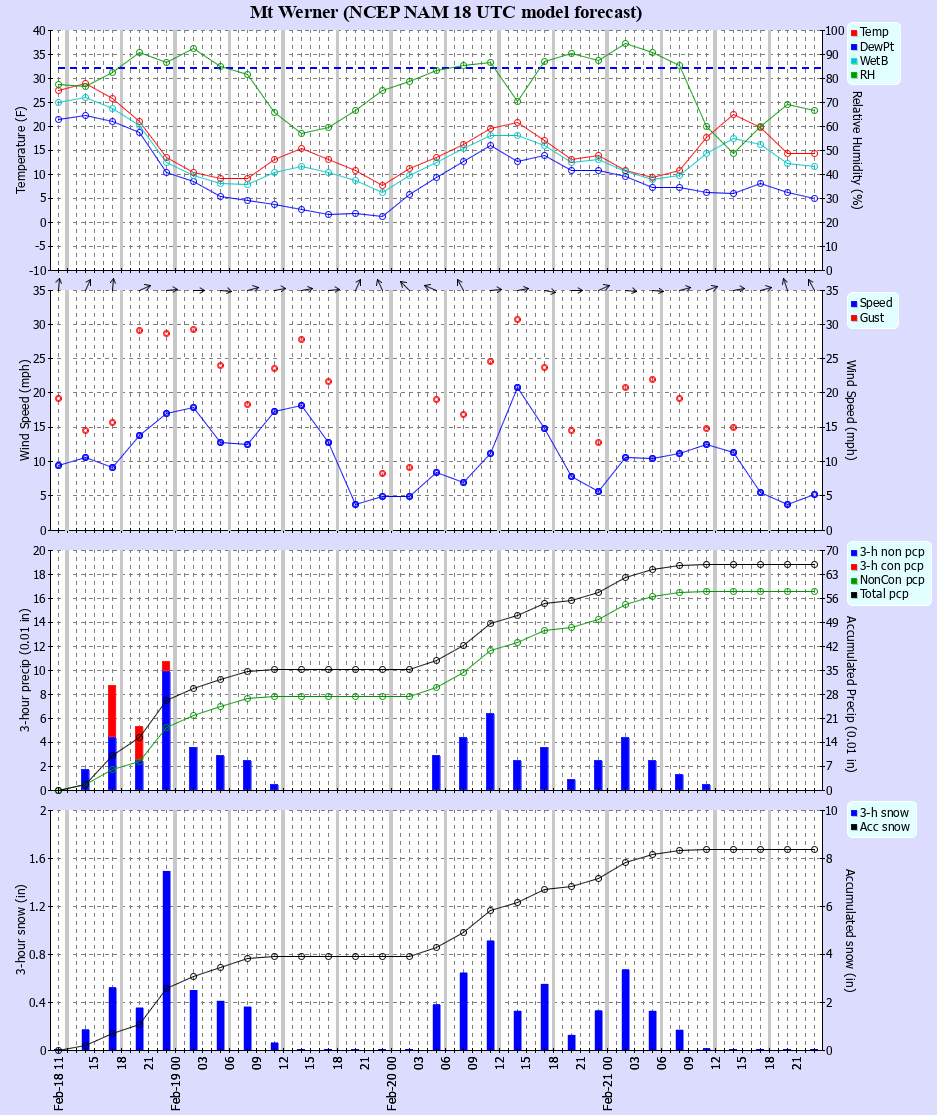Click the blue DewPt legend marker

(854, 46)
